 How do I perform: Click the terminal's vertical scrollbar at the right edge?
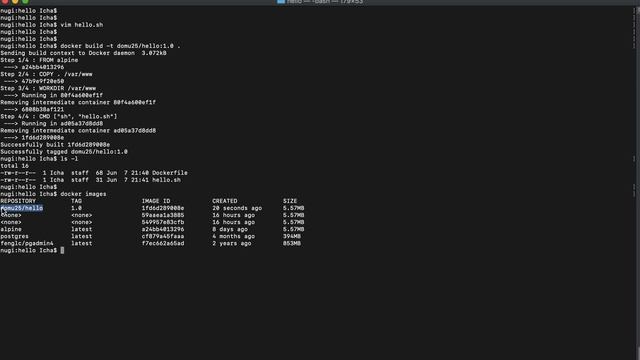tap(637, 182)
